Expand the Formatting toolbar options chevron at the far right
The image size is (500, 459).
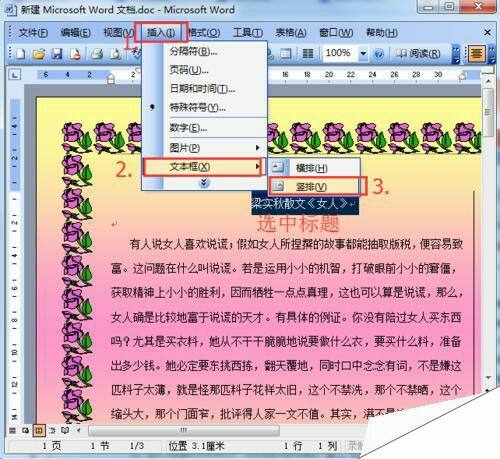[492, 54]
